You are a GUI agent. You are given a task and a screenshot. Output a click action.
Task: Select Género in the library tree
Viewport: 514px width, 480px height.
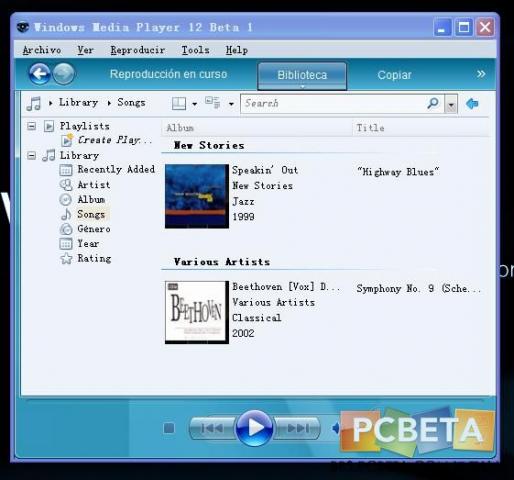point(94,229)
